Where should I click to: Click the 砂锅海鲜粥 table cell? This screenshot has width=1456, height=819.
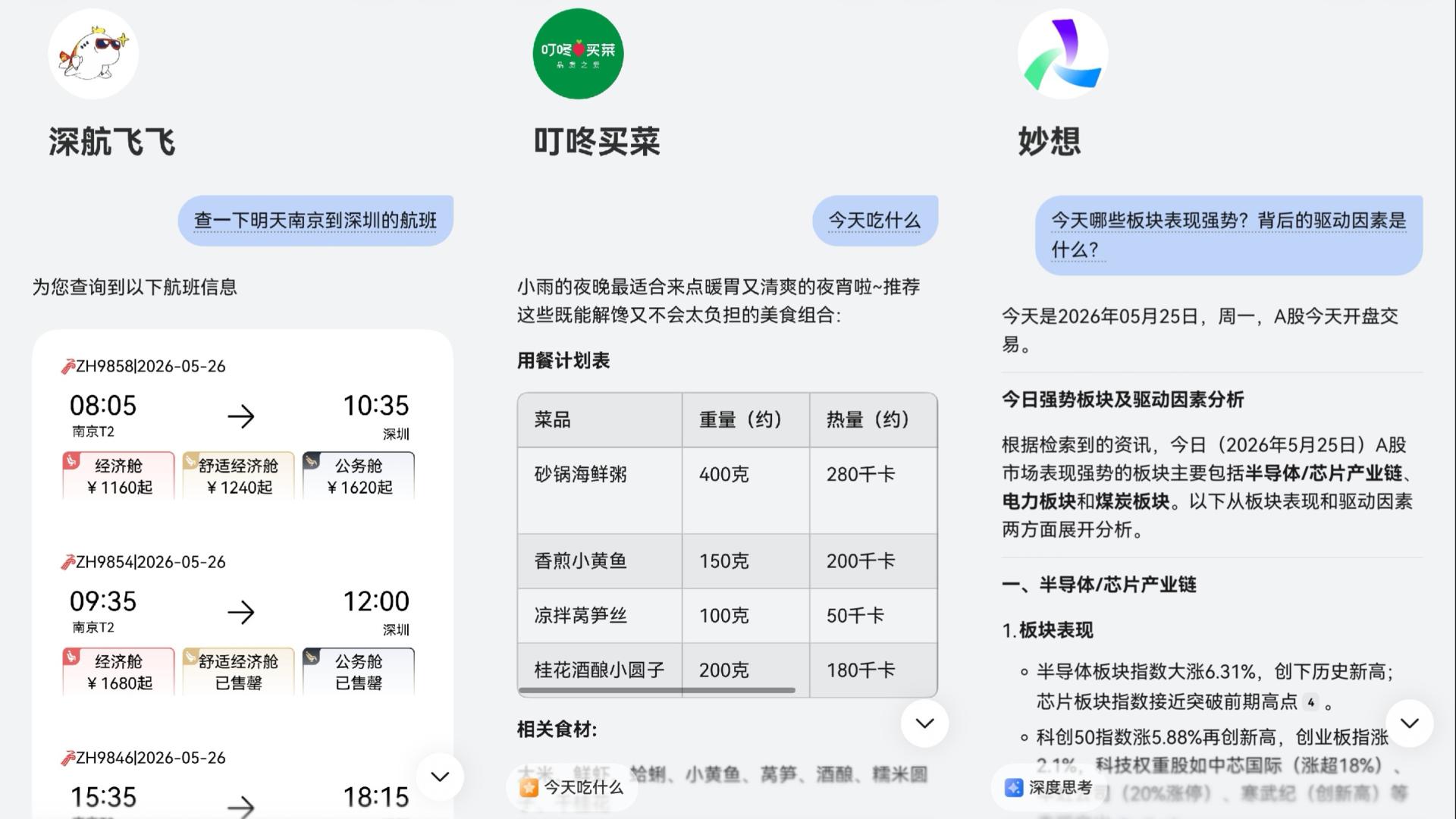(x=600, y=491)
